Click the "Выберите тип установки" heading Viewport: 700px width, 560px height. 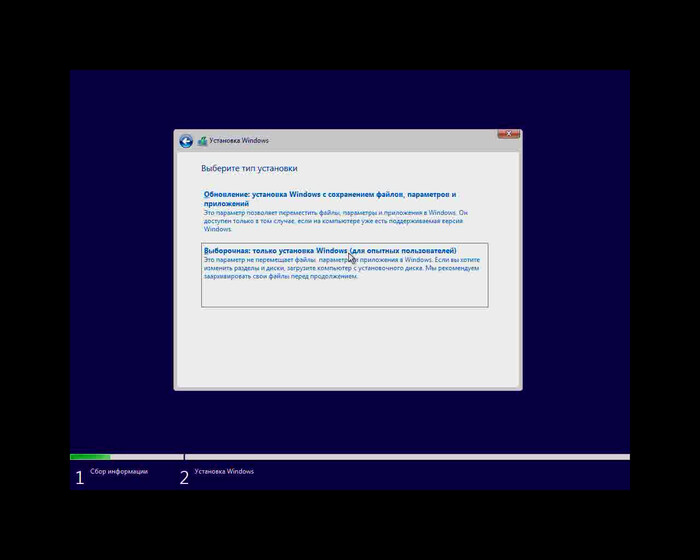tap(249, 169)
